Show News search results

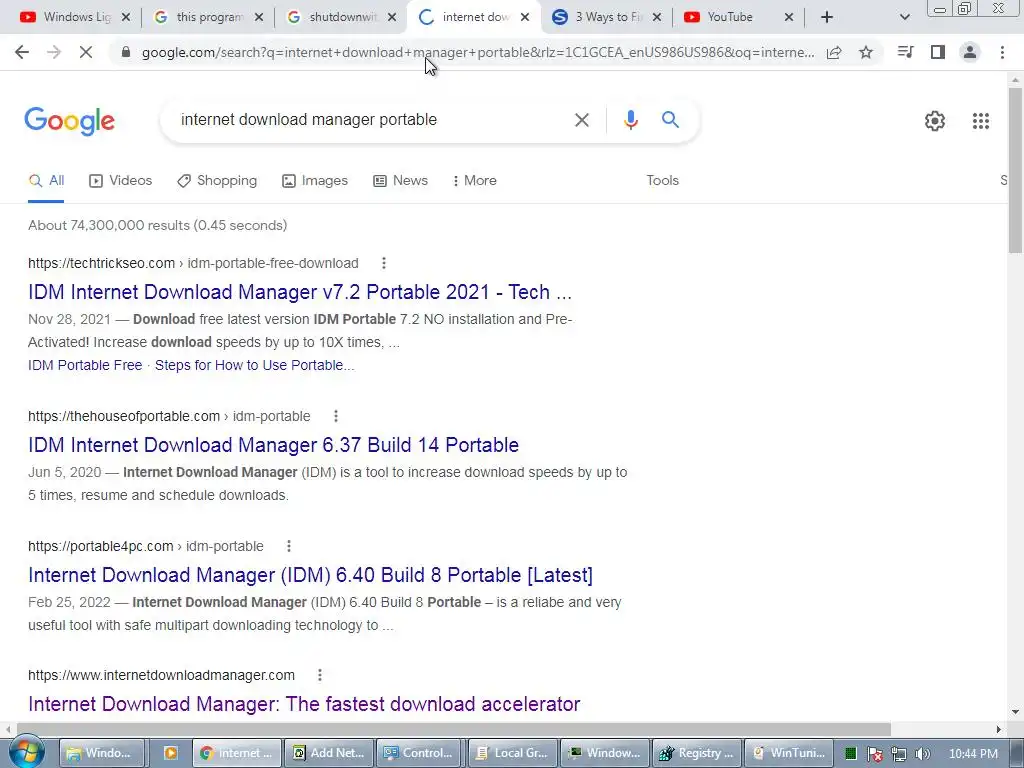[x=400, y=181]
